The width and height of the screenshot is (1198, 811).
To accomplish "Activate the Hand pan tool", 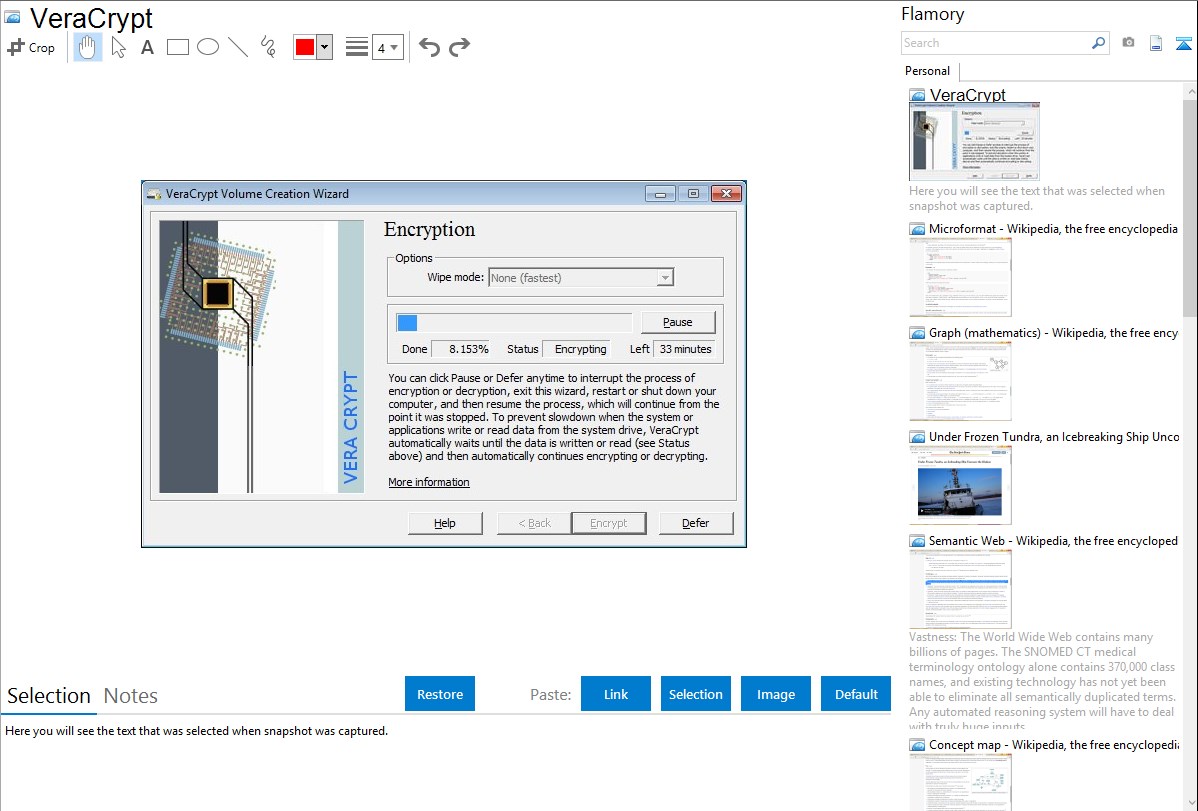I will [x=87, y=47].
